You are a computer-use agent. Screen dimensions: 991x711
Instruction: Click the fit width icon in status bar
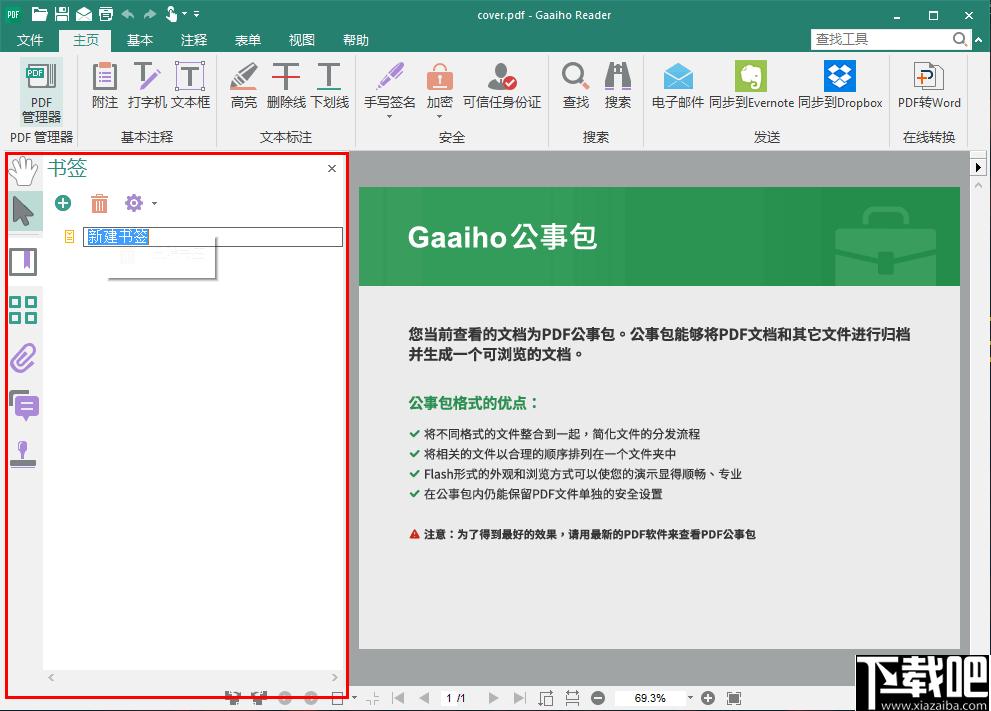click(x=572, y=698)
